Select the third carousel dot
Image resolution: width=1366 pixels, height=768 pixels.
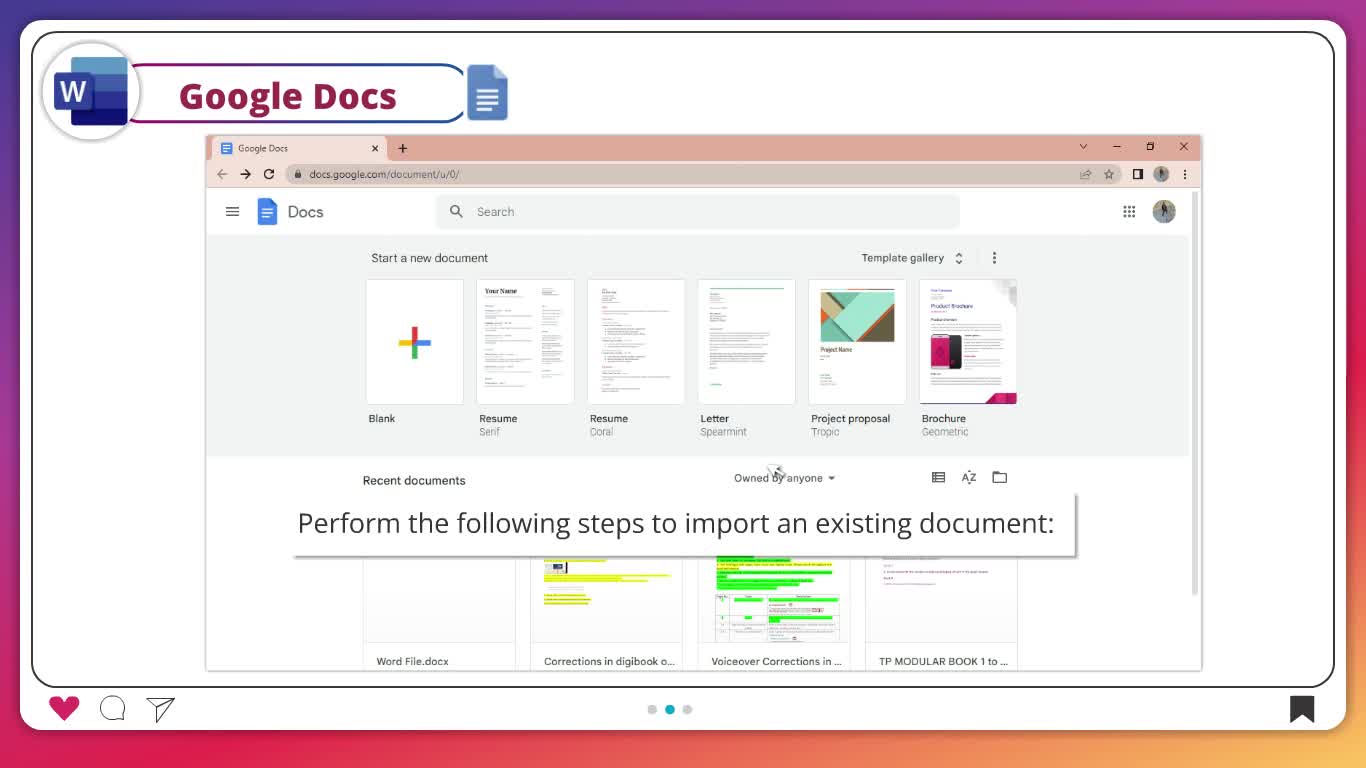pos(687,709)
